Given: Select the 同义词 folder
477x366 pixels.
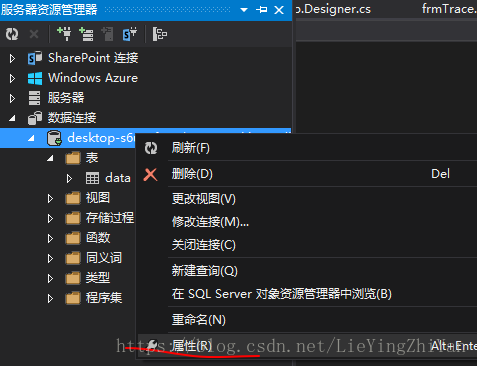Looking at the screenshot, I should (104, 258).
